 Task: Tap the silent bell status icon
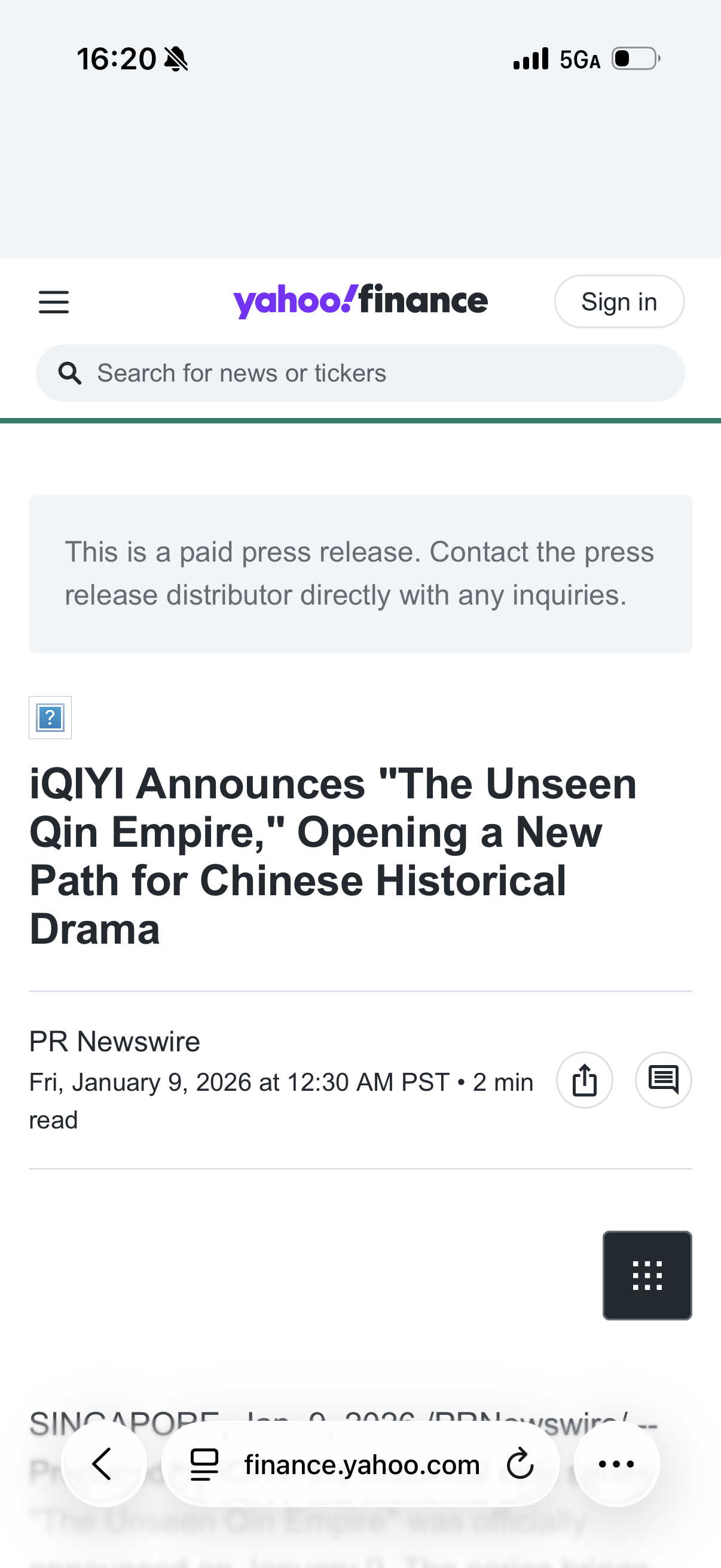point(176,59)
